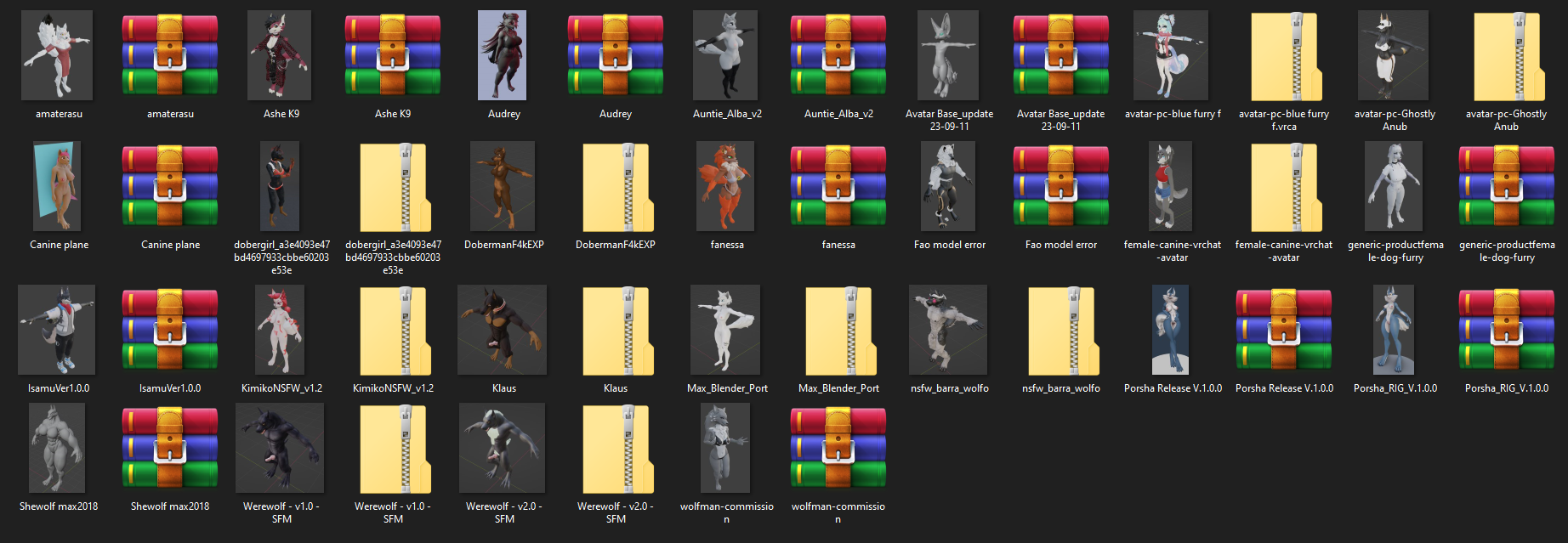
Task: Click the dobergirl_a3e4093e47 zipped folder icon
Action: tap(396, 187)
